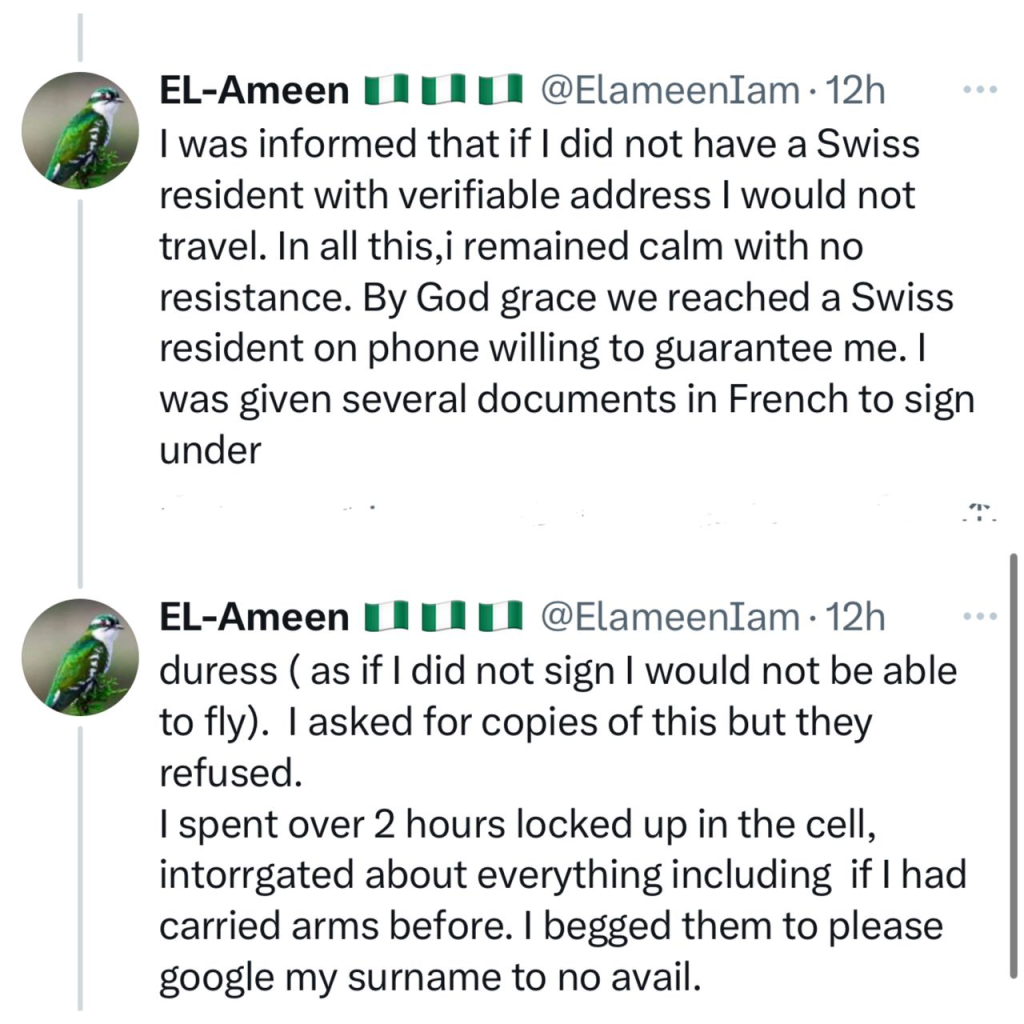
Task: Open the tweet about being locked in the cell
Action: coord(560,848)
